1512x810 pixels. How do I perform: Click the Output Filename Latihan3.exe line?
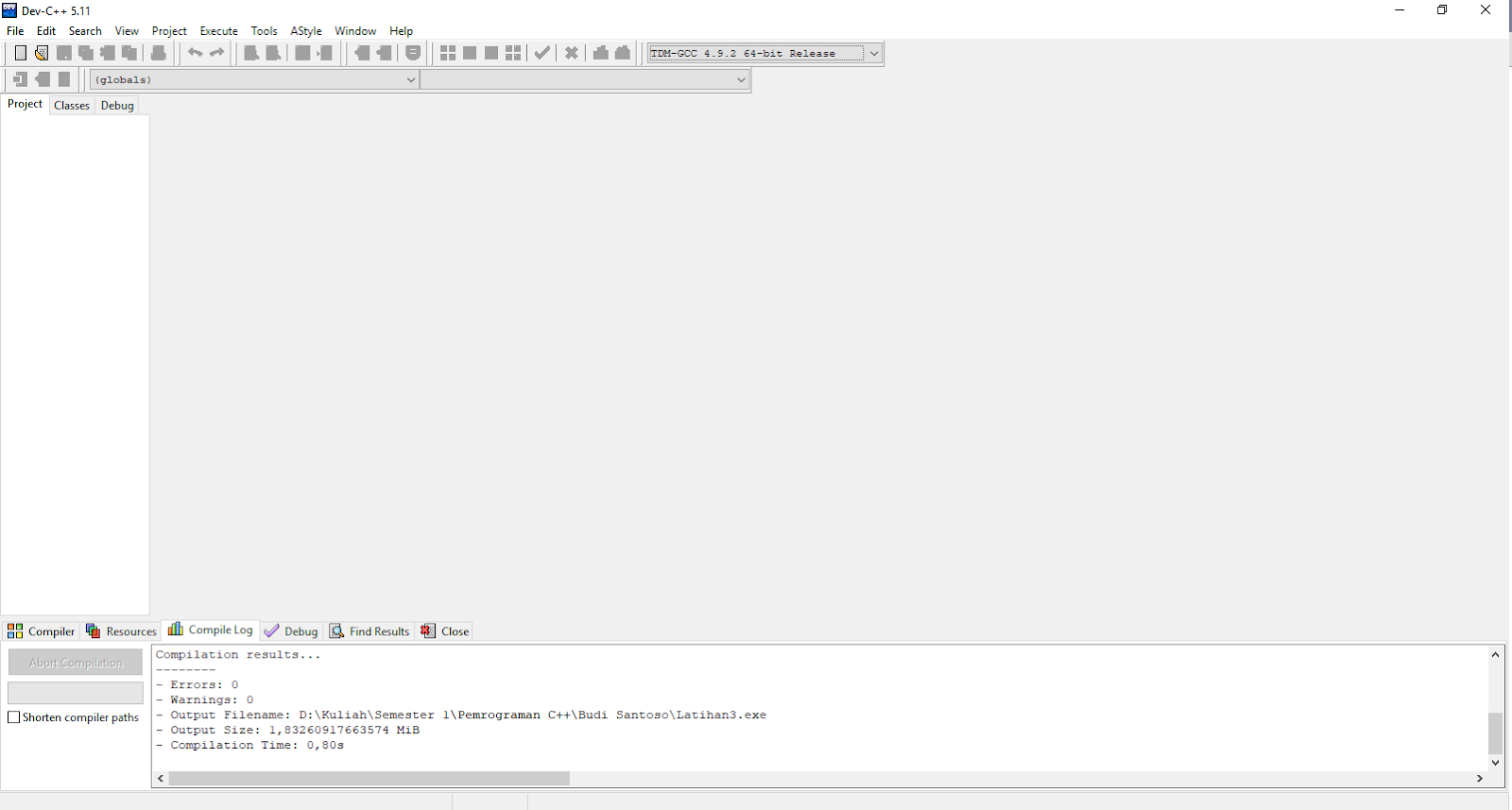(461, 715)
